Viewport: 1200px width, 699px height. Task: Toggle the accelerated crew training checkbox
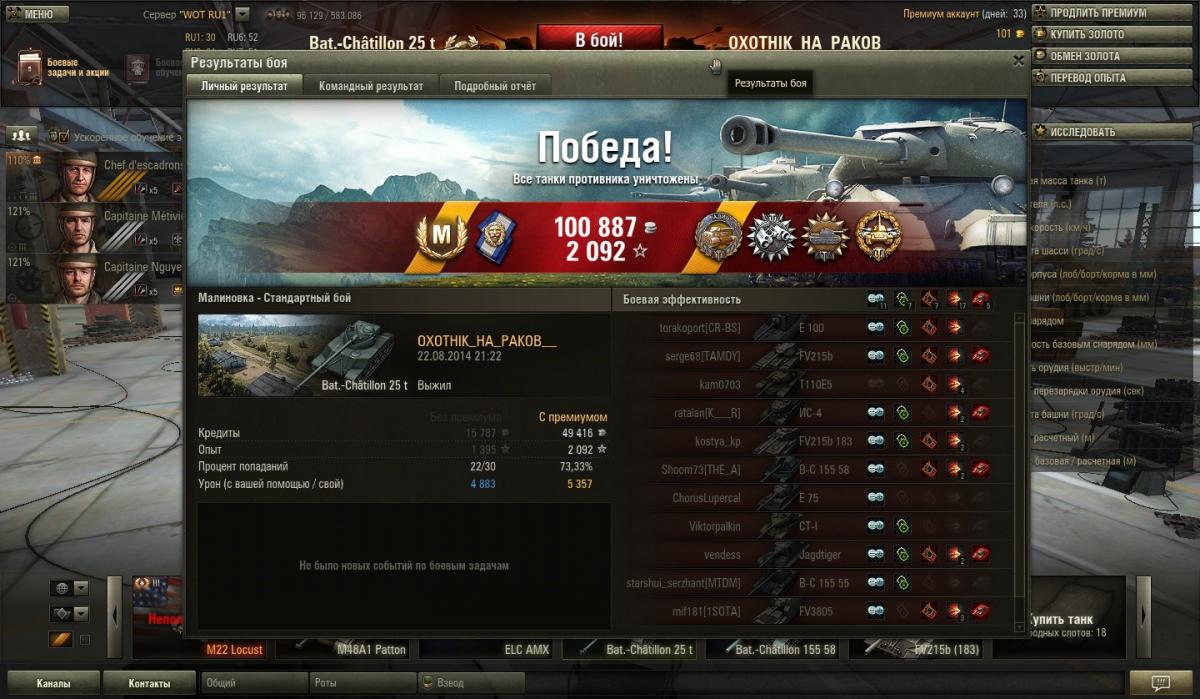click(x=64, y=136)
